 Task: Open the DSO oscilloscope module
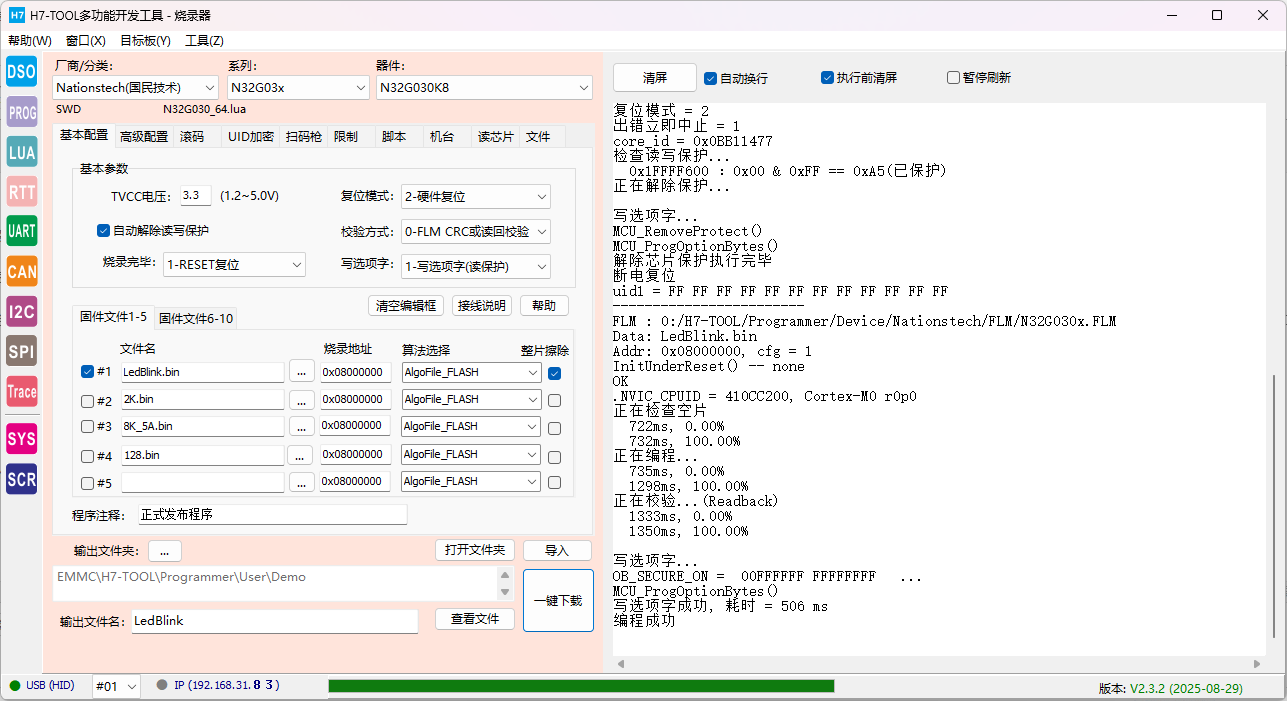point(22,71)
